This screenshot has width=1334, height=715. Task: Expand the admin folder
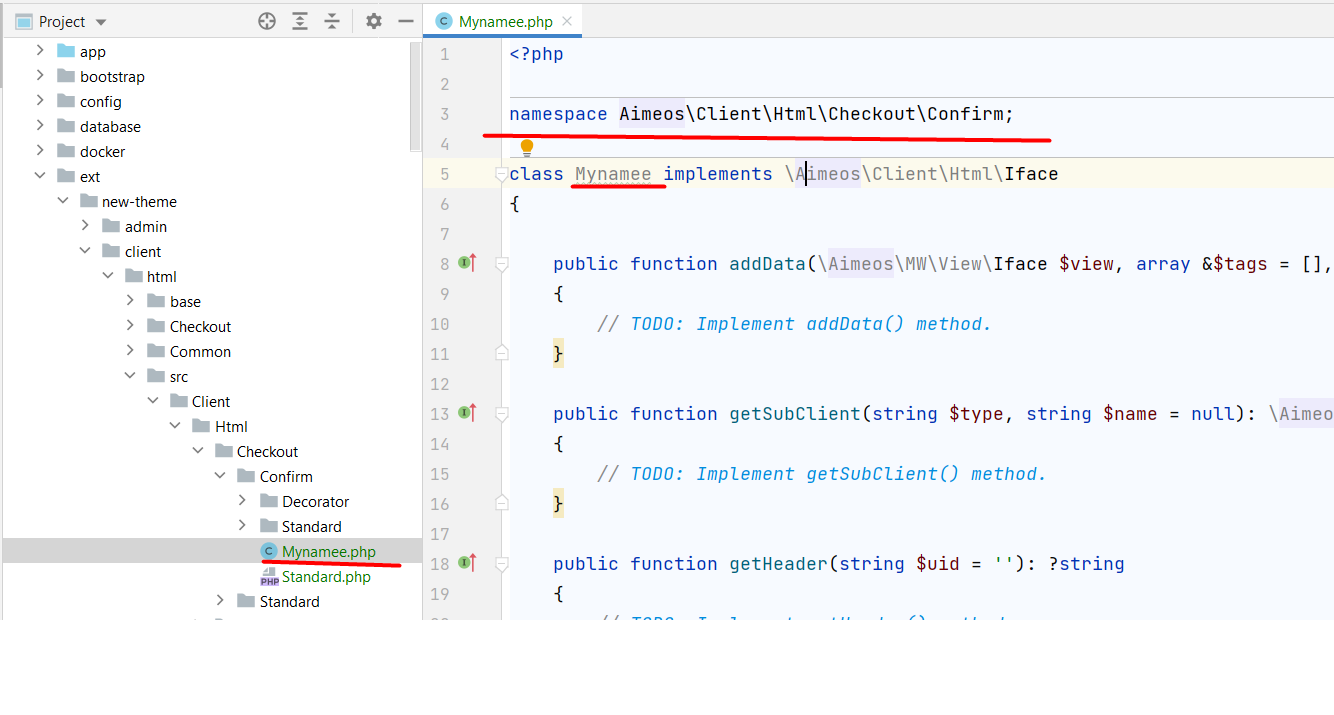coord(85,226)
